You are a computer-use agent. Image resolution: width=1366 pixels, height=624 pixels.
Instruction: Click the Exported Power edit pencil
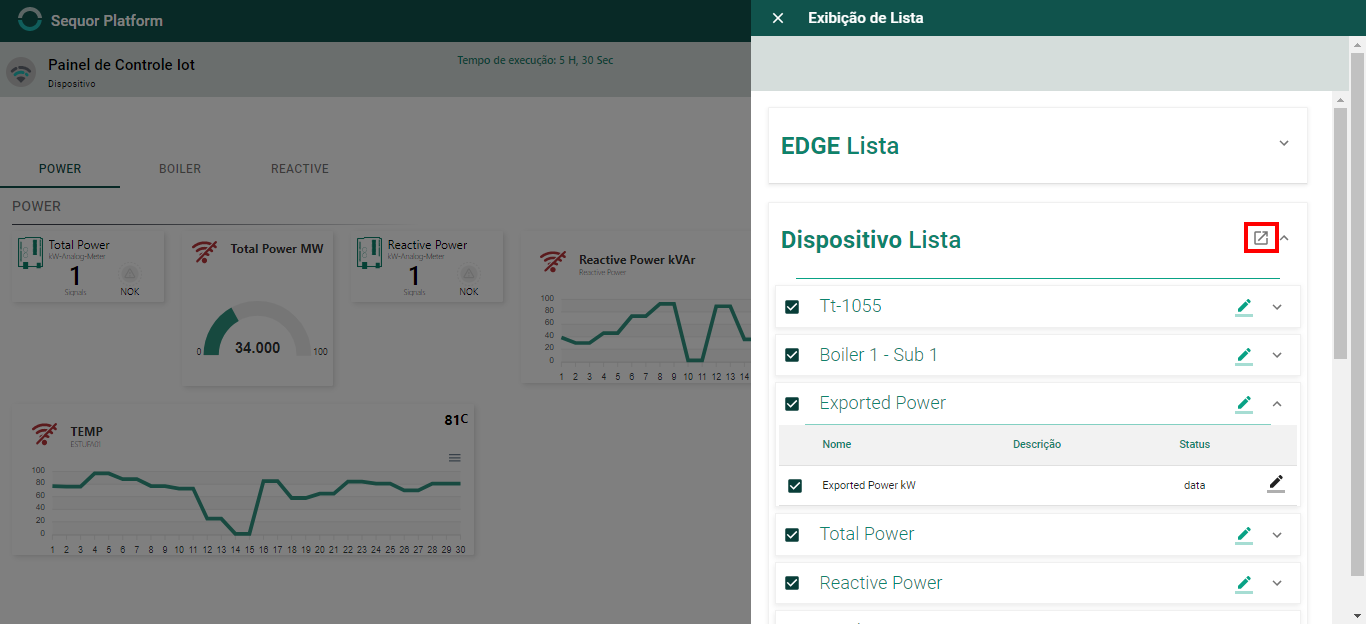(x=1244, y=403)
